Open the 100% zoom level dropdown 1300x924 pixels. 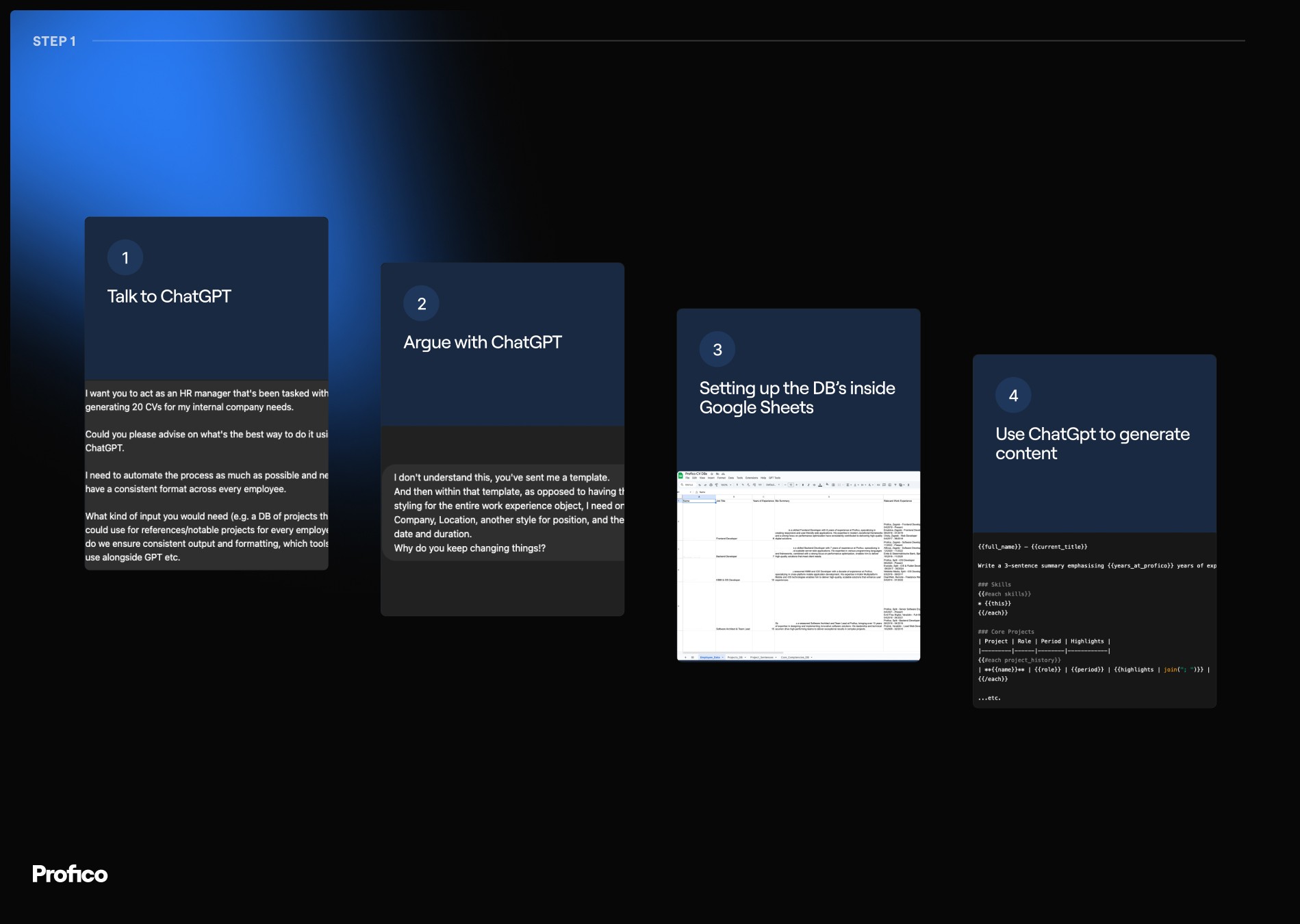pos(726,485)
